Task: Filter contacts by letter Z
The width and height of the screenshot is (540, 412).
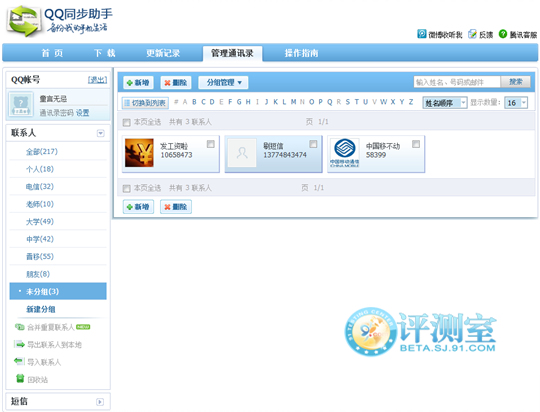Action: pos(411,102)
